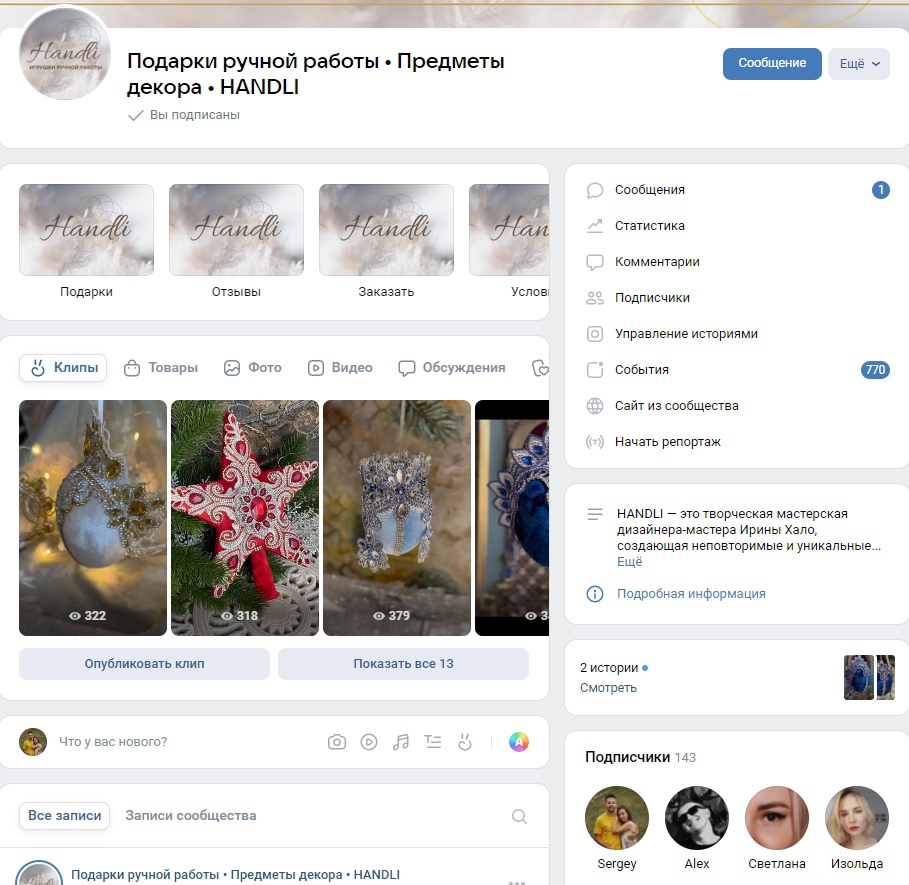The width and height of the screenshot is (909, 885).
Task: Click the Подписчики 143 heading
Action: (640, 757)
